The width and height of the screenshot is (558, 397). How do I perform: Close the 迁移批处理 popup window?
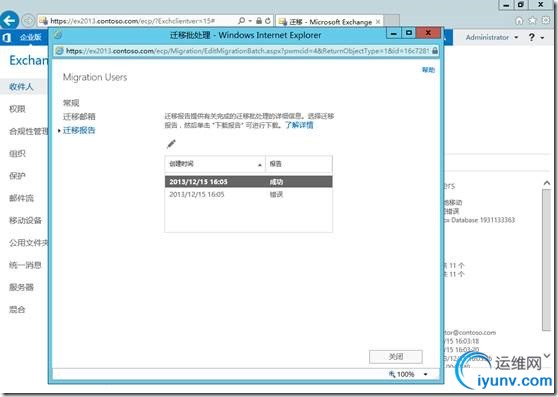(428, 33)
